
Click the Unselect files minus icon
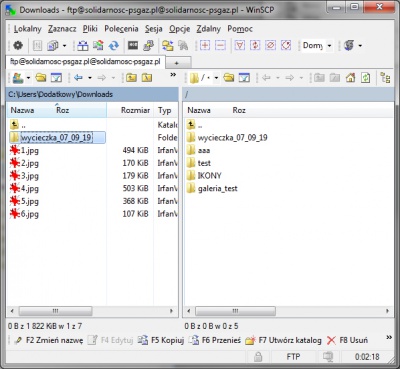coord(220,45)
